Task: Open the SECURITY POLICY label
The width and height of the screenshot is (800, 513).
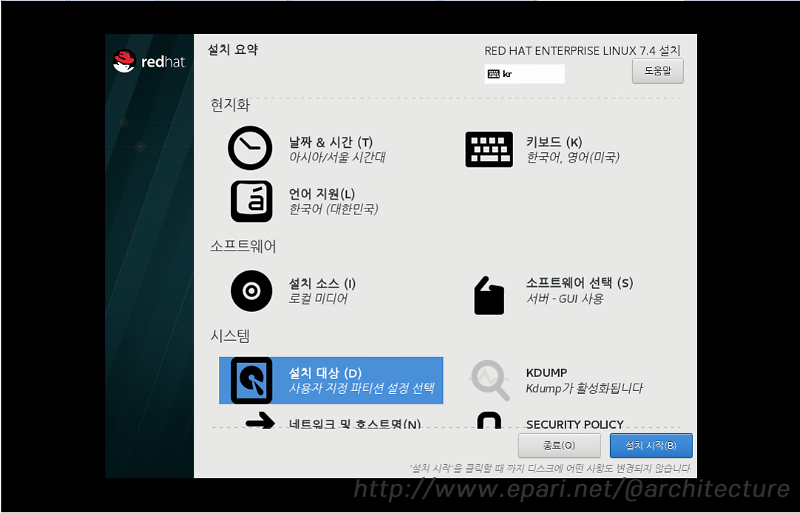Action: pos(574,424)
